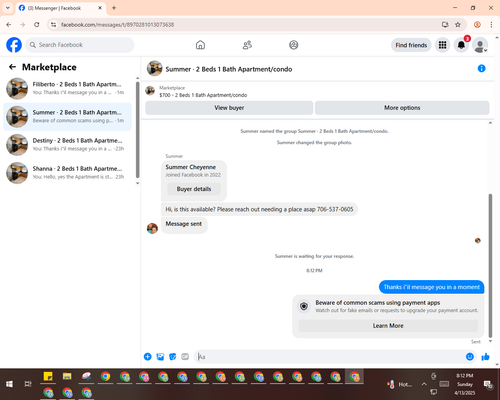Viewport: 500px width, 400px height.
Task: Click the back arrow next to Marketplace
Action: [12, 67]
